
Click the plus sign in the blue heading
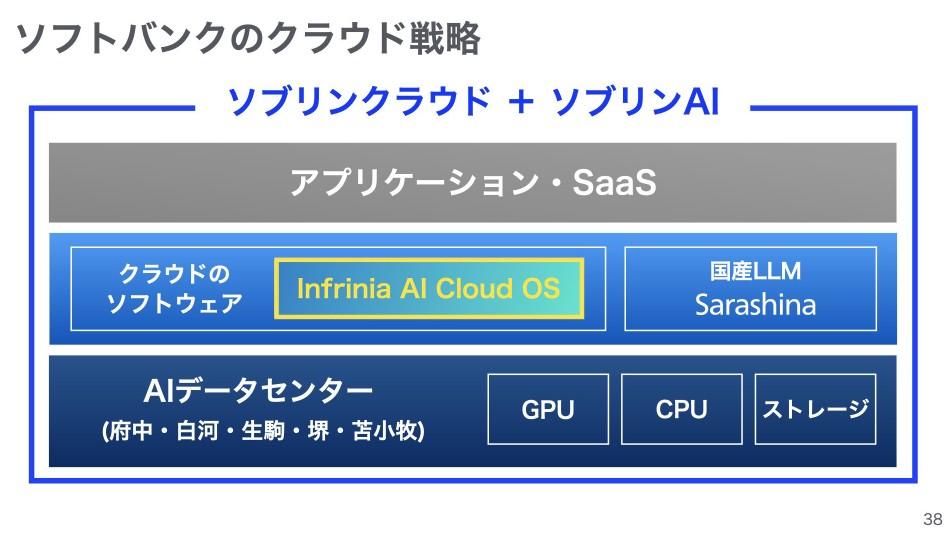(520, 103)
